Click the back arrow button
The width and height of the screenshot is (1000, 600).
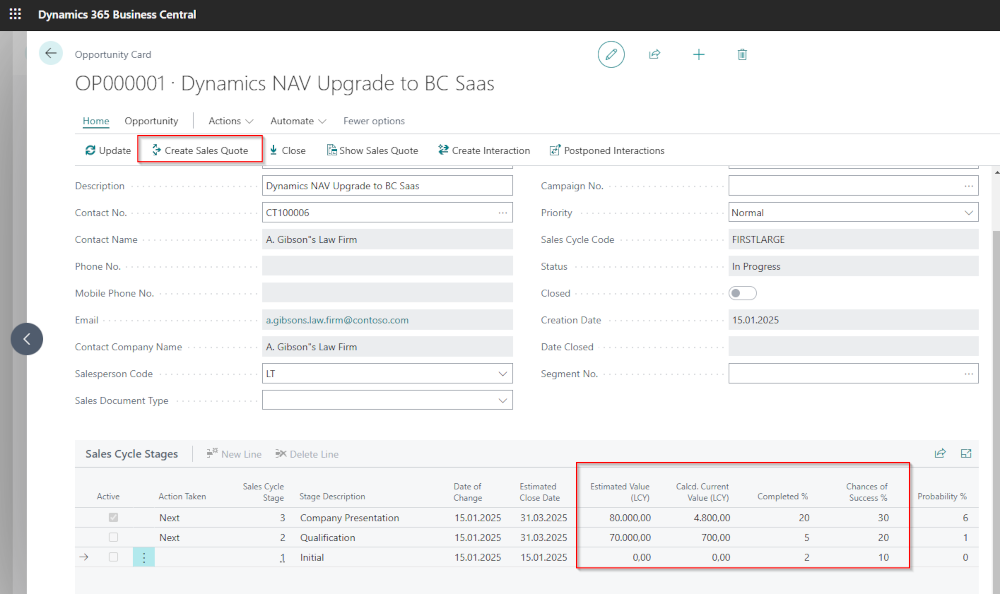51,53
